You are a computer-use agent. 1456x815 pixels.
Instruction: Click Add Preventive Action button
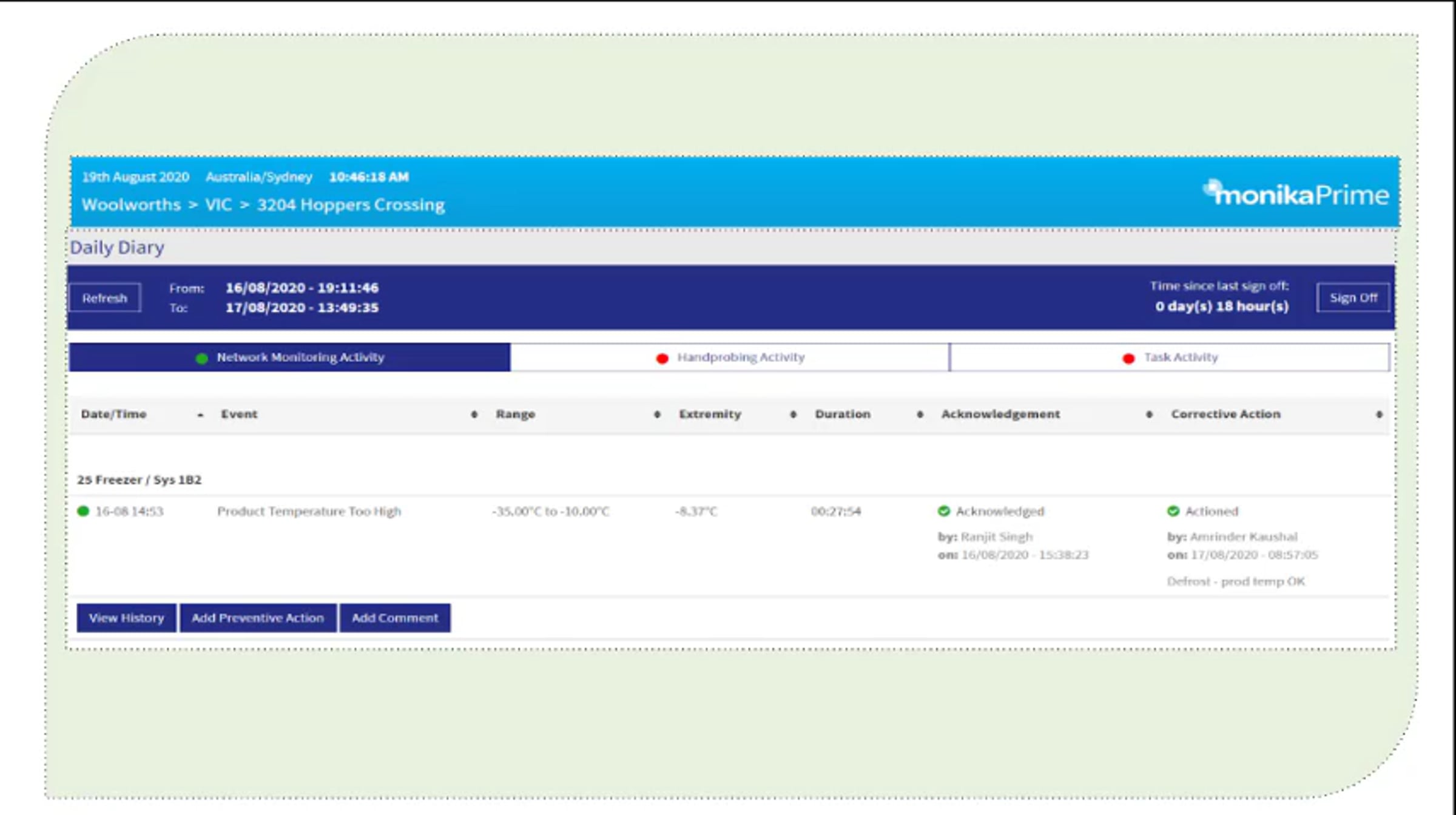click(x=257, y=618)
